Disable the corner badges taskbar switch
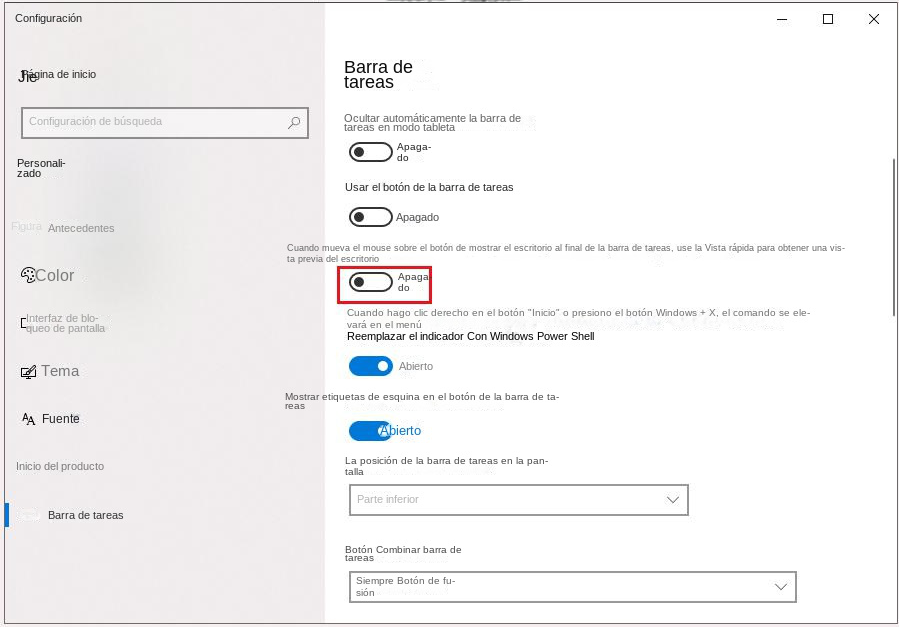 [x=370, y=430]
